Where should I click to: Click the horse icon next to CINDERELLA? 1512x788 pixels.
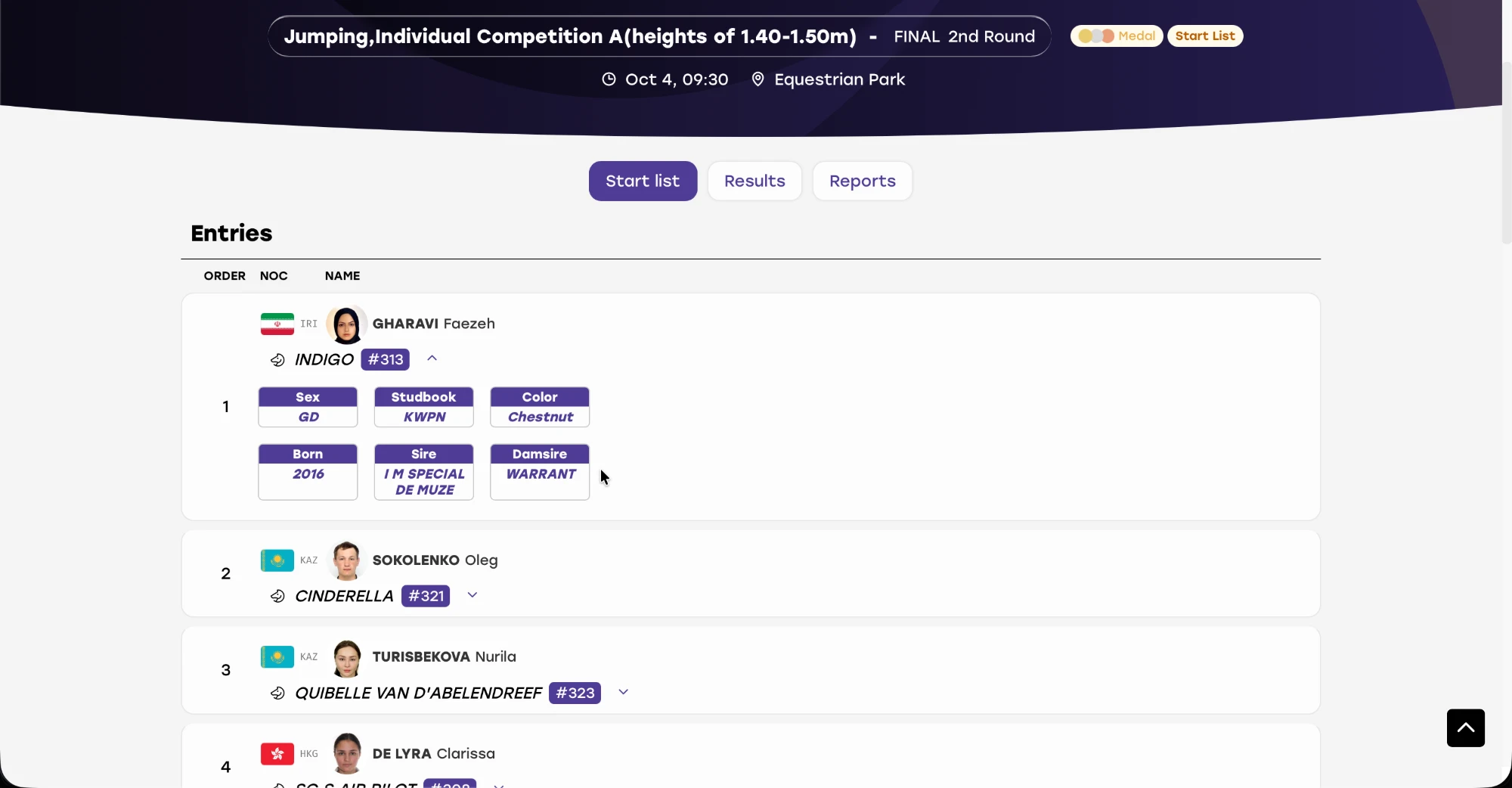click(277, 597)
